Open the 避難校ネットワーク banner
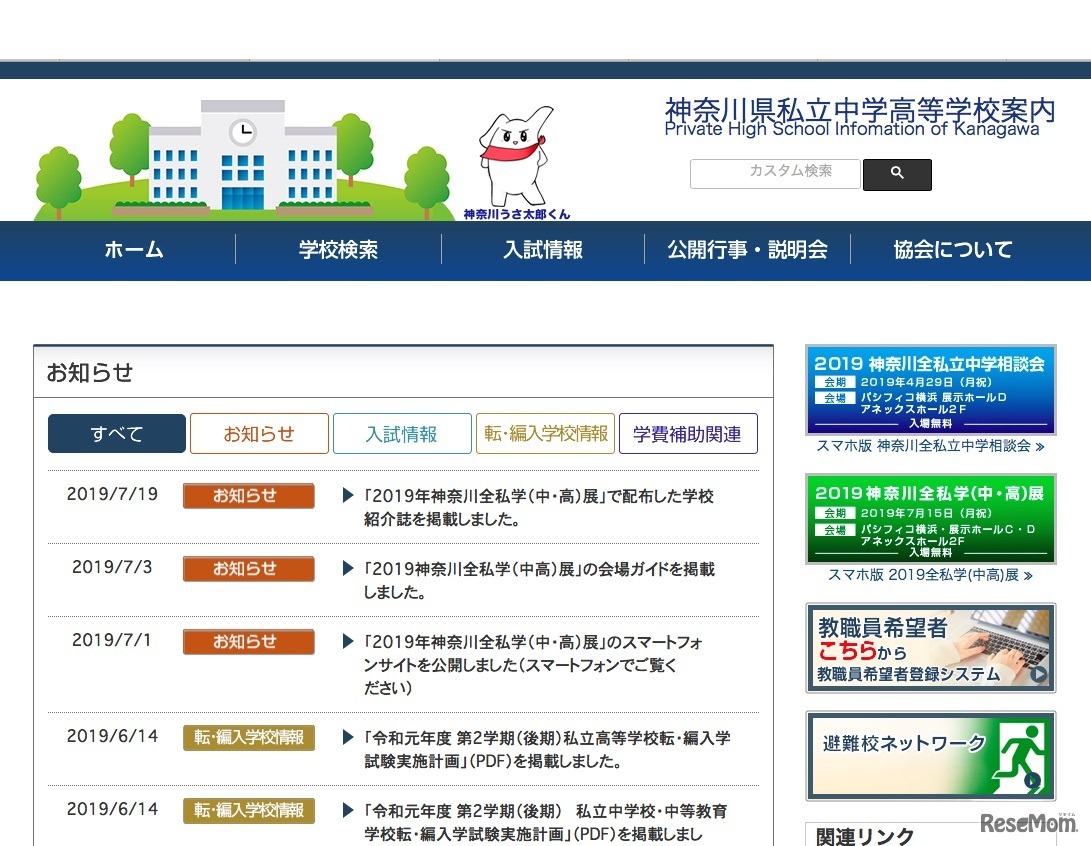Screen dimensions: 1091x846 coord(930,755)
